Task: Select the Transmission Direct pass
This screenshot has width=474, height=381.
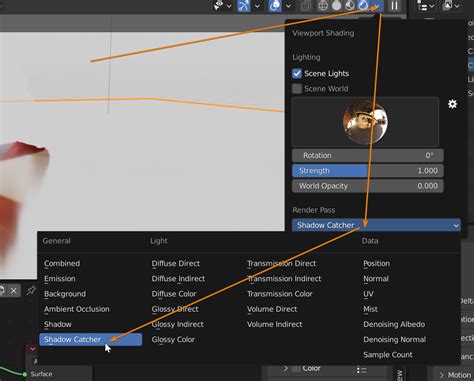Action: [281, 263]
